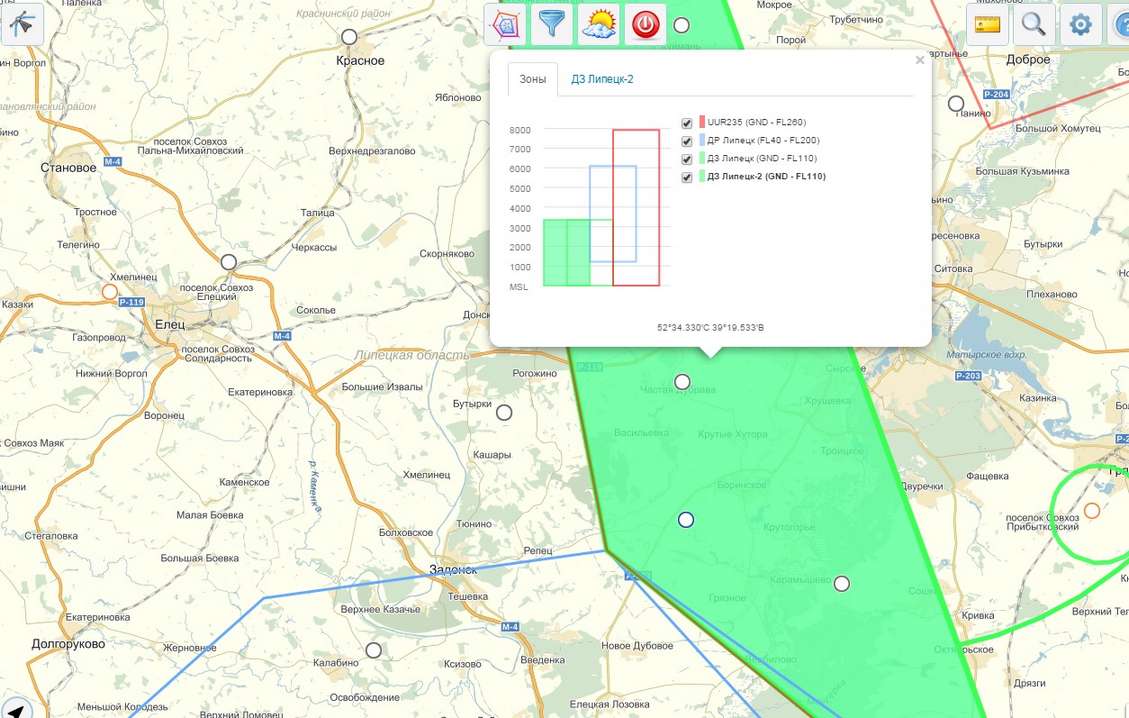Open the magnifying glass search
1129x718 pixels.
[x=1033, y=24]
